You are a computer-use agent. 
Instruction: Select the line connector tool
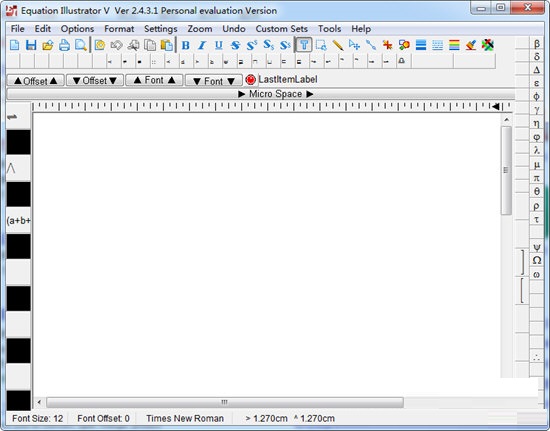pyautogui.click(x=371, y=45)
